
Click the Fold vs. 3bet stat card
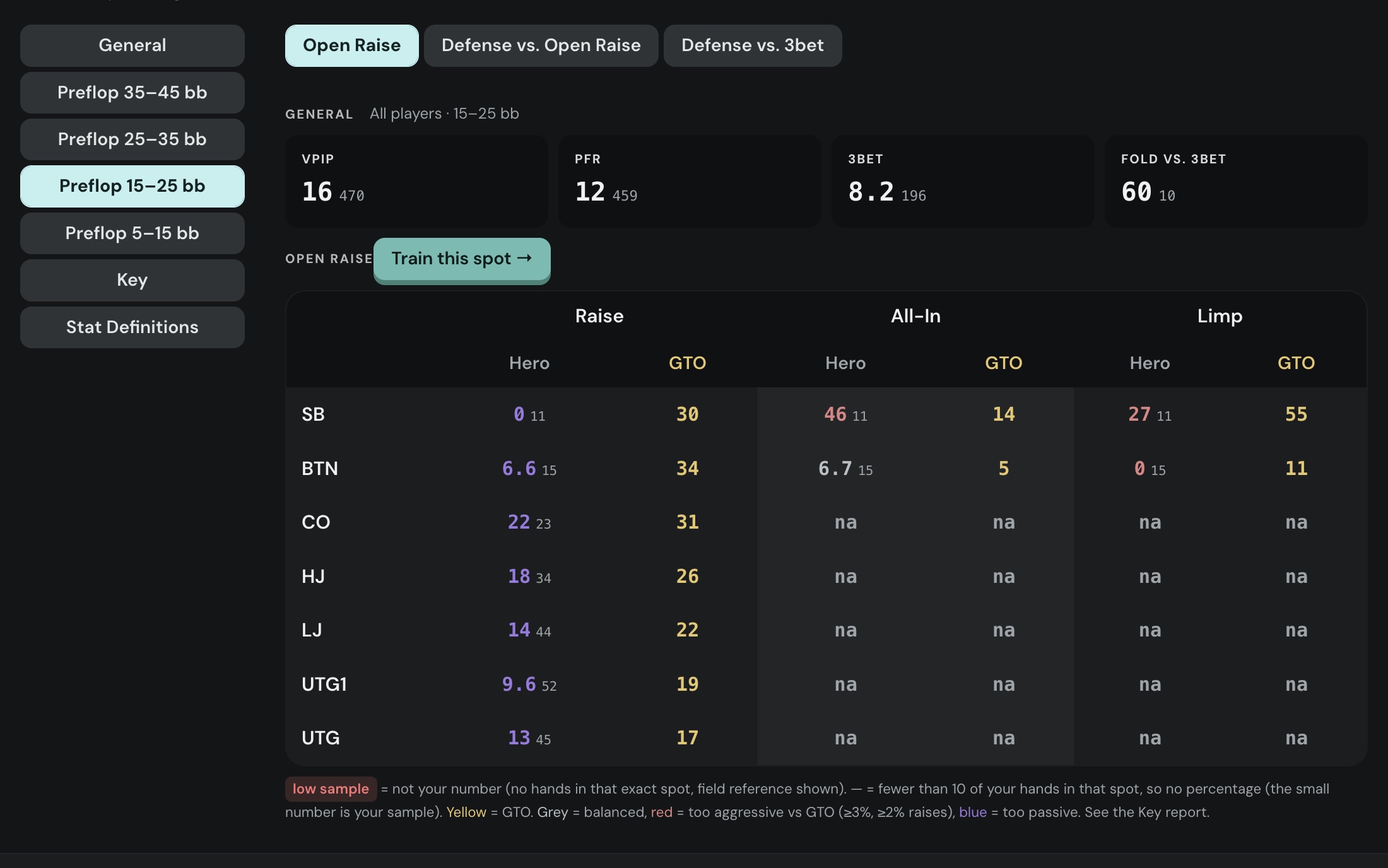point(1236,182)
